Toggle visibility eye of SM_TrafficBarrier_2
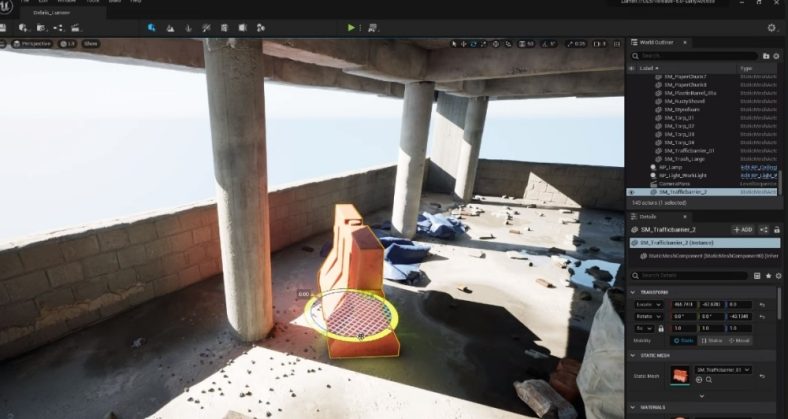Viewport: 788px width, 419px height. coord(632,192)
